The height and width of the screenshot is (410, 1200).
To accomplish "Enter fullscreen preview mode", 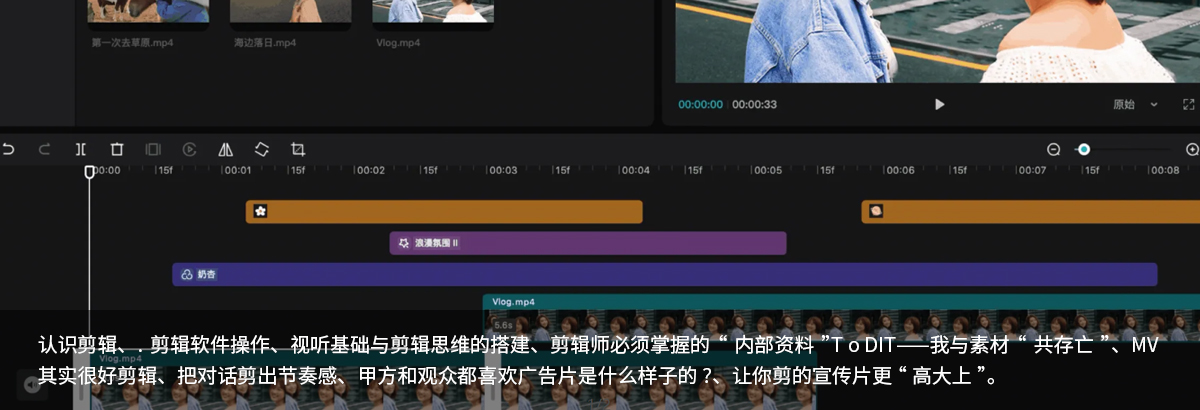I will [1189, 104].
